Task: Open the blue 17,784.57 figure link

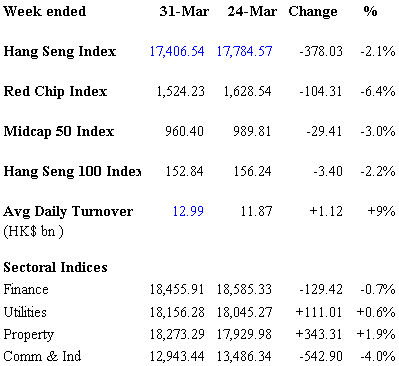Action: 244,52
